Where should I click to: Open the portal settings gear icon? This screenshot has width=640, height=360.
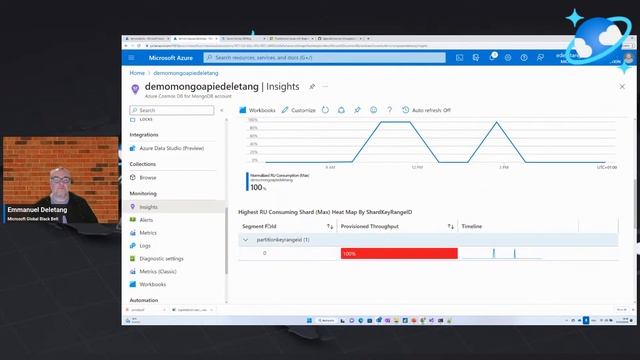(508, 58)
